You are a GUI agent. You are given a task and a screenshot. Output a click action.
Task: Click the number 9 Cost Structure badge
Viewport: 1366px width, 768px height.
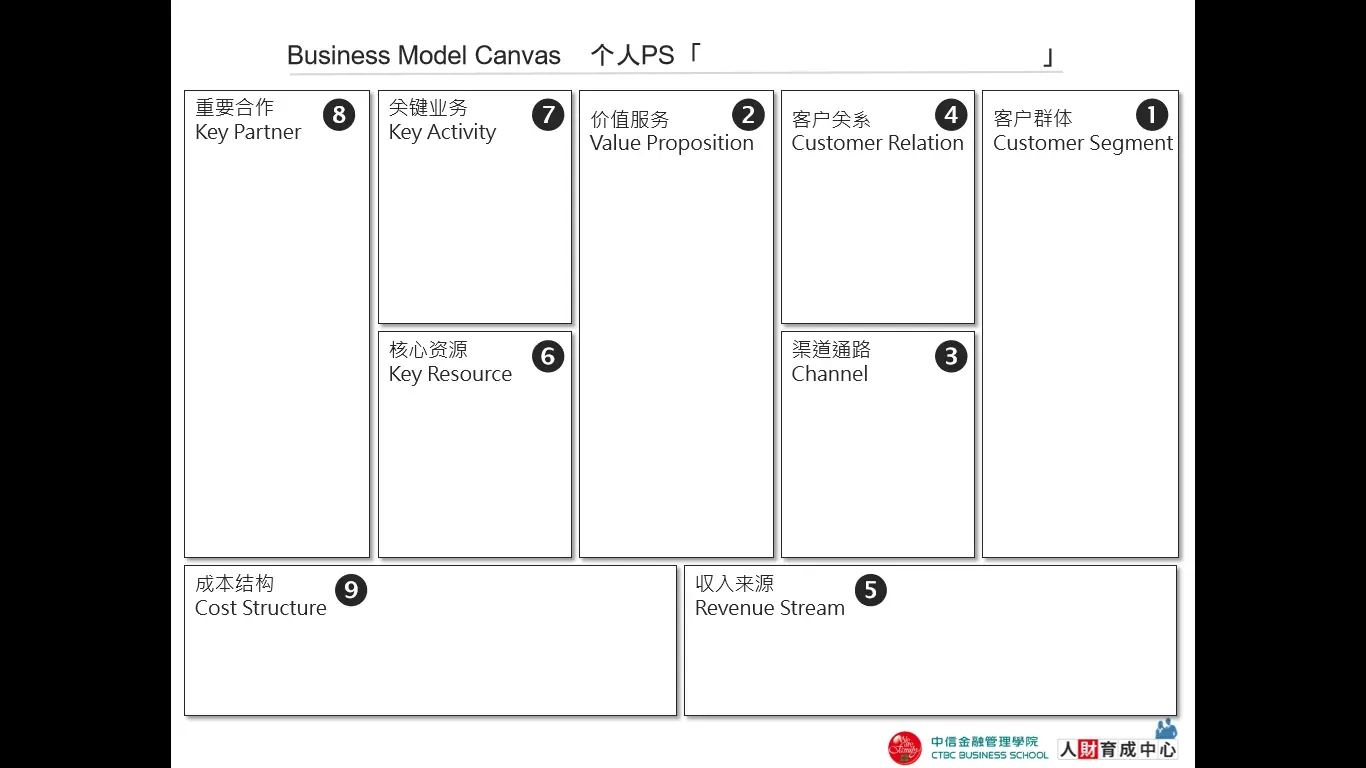coord(351,590)
